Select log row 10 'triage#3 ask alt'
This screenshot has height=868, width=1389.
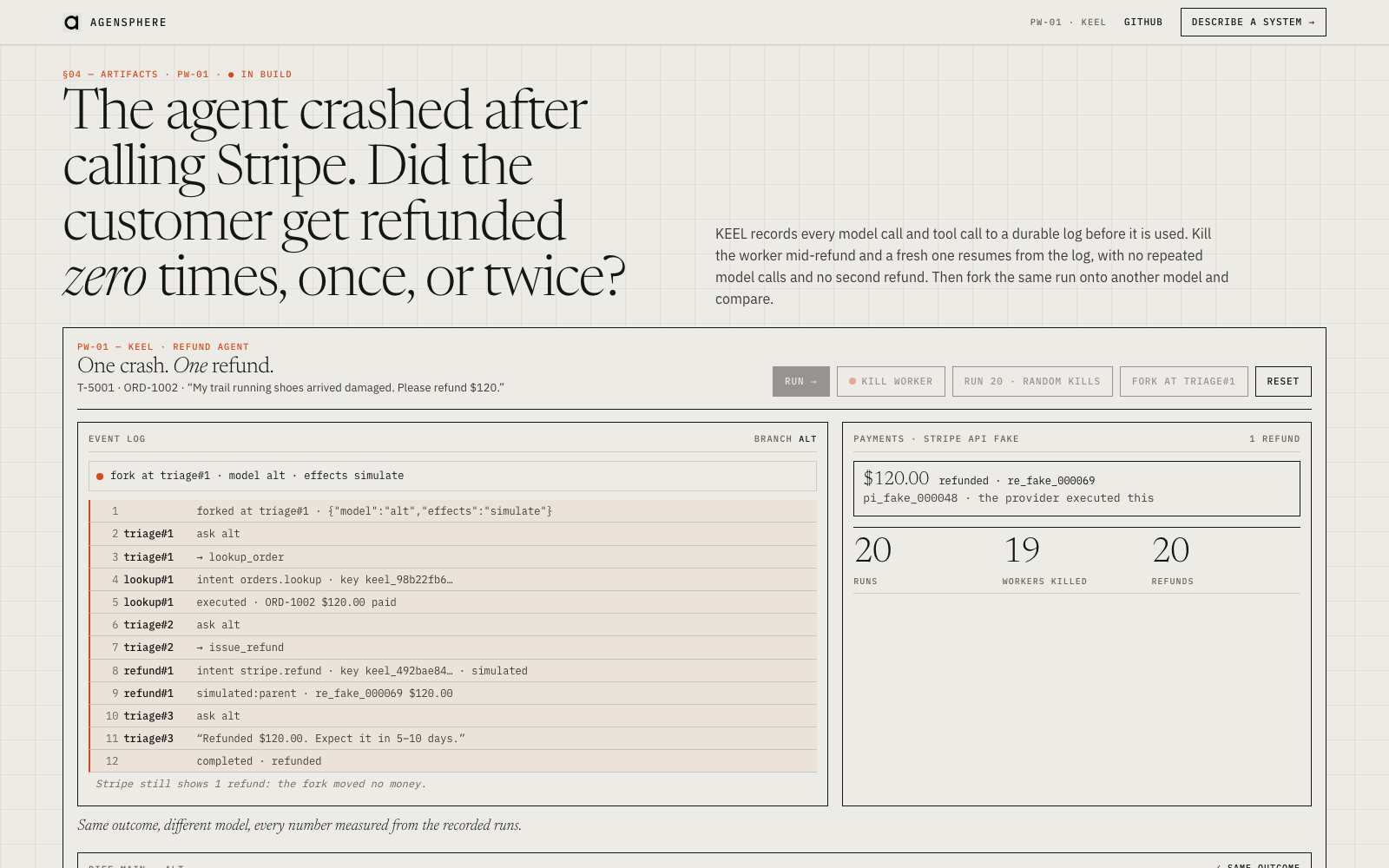(x=452, y=716)
